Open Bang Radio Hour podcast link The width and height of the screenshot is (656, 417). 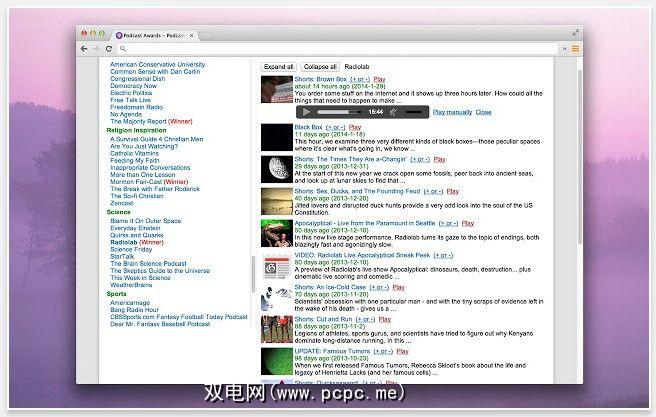[134, 310]
